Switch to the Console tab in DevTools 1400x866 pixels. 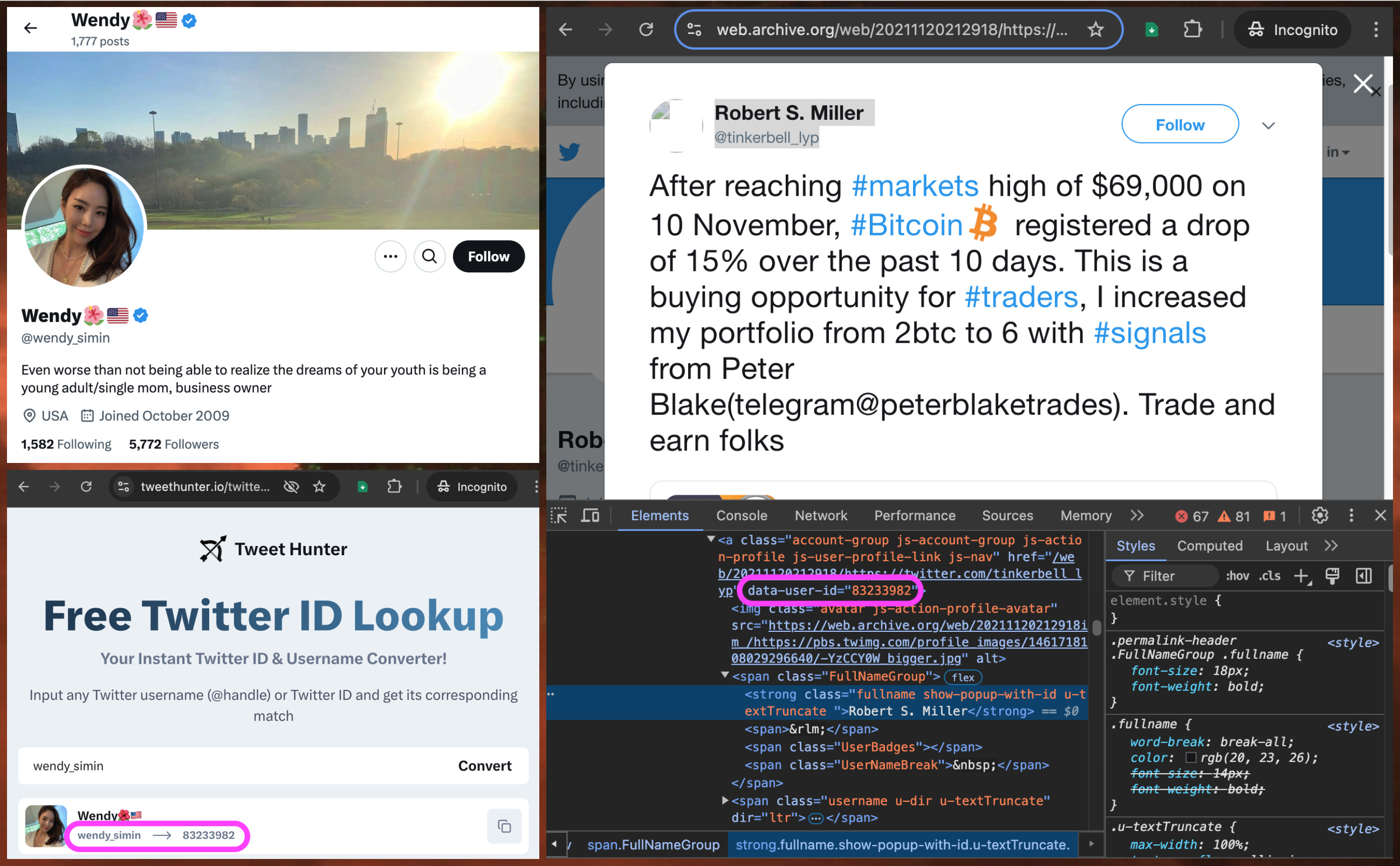pyautogui.click(x=742, y=515)
